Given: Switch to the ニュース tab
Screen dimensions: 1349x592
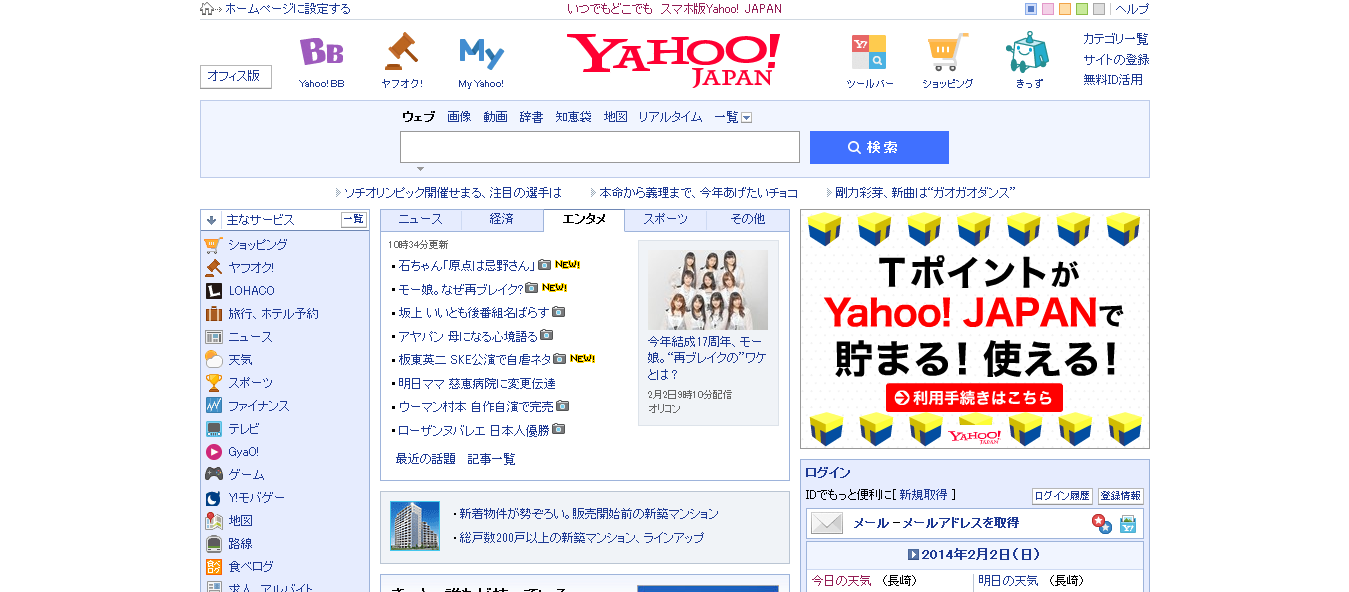Looking at the screenshot, I should point(420,220).
